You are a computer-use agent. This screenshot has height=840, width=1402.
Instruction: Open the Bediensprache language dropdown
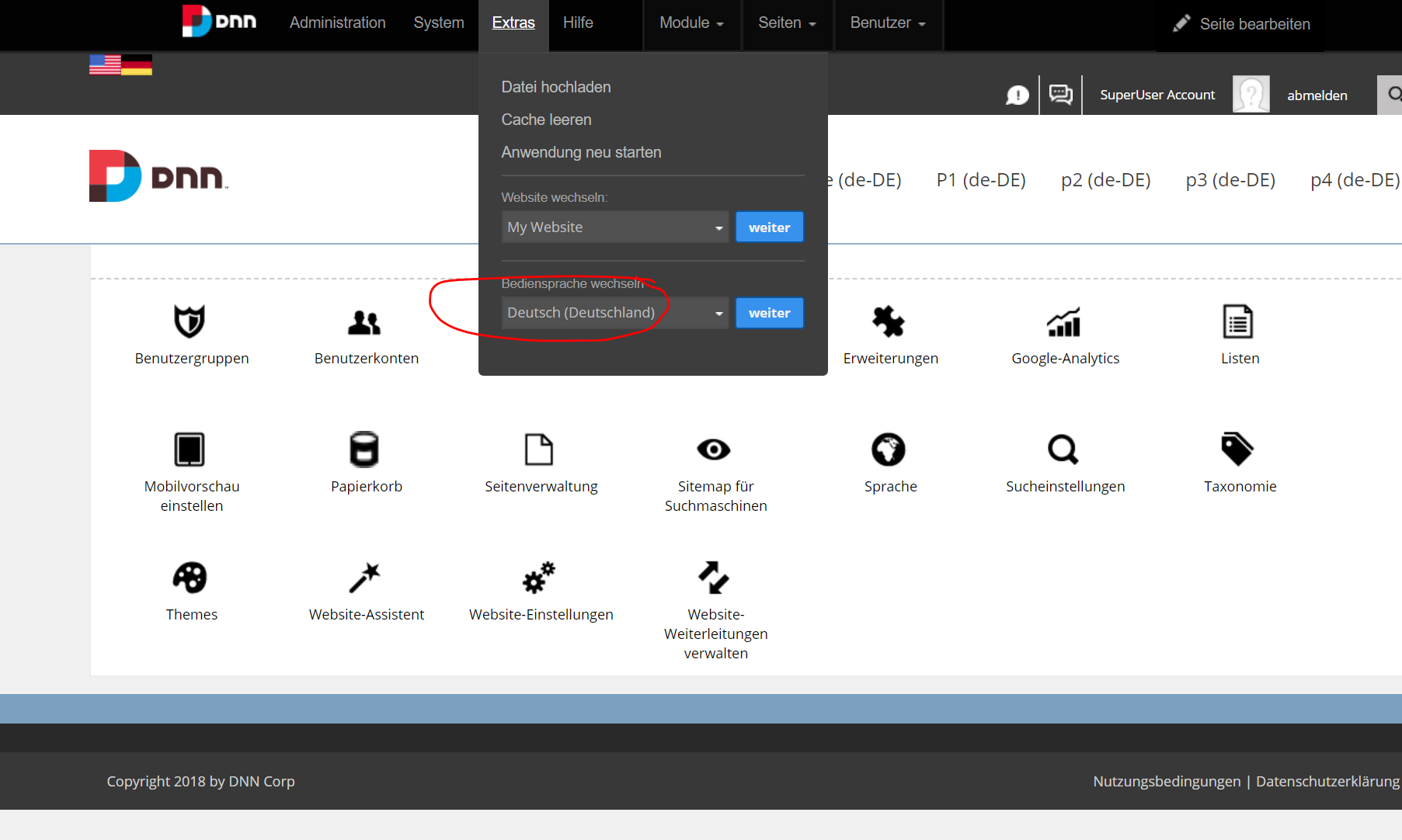[614, 313]
